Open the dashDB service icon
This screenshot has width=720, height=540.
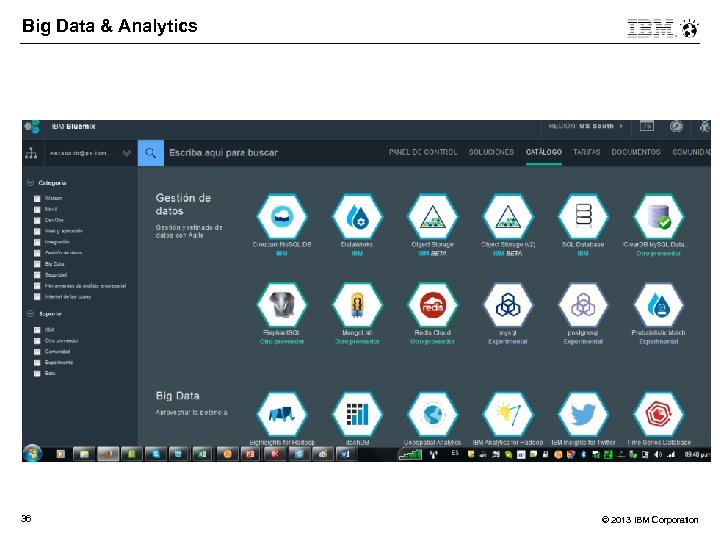357,414
